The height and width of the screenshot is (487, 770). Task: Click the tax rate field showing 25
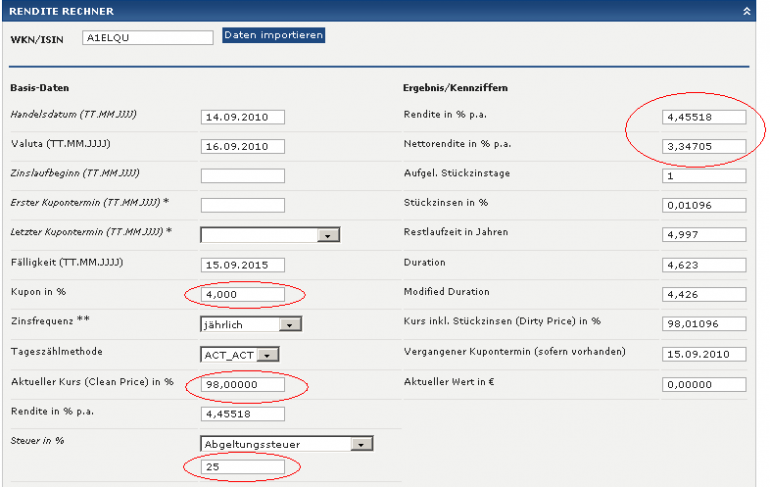point(243,466)
